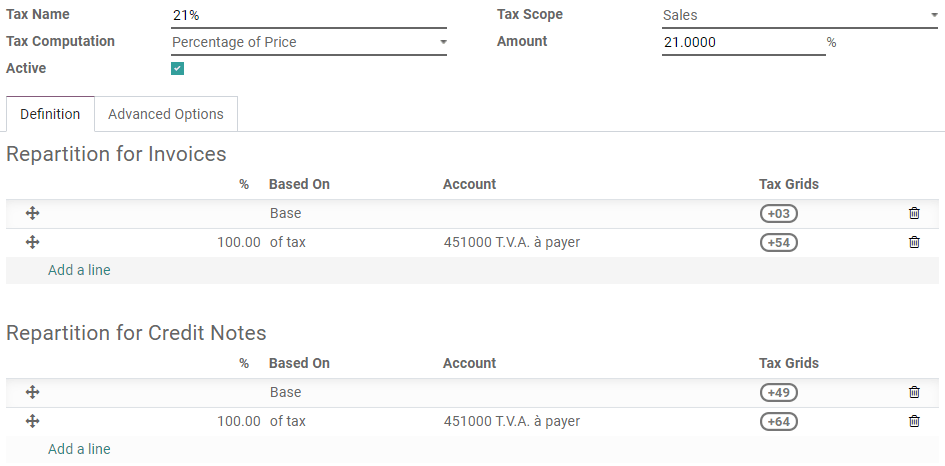Switch to the Advanced Options tab

click(166, 114)
